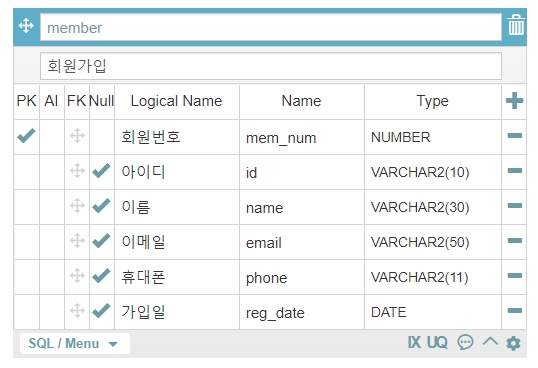Toggle the Null checkmark for the phone column
538x368 pixels.
(x=102, y=275)
